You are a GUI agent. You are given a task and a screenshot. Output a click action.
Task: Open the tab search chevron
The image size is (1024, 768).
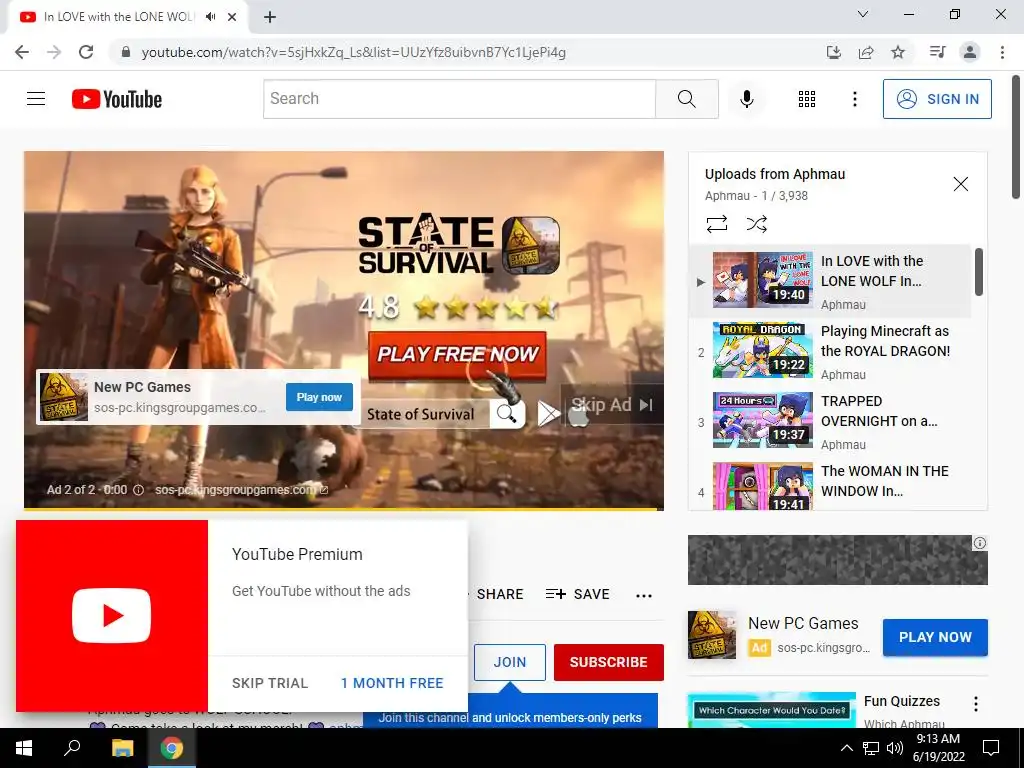point(863,14)
